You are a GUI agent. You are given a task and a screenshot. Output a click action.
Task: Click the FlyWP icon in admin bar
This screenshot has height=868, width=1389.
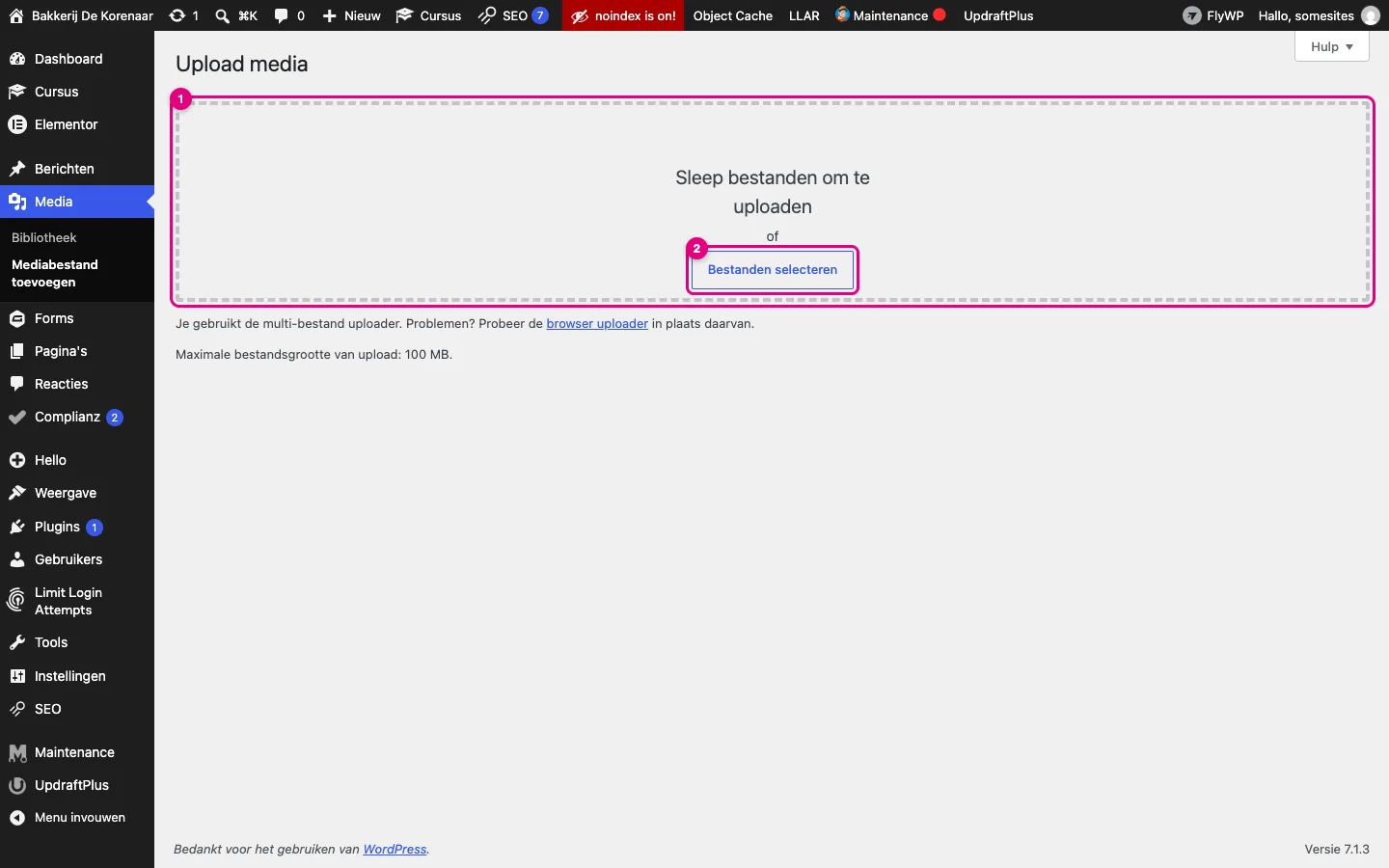coord(1192,15)
